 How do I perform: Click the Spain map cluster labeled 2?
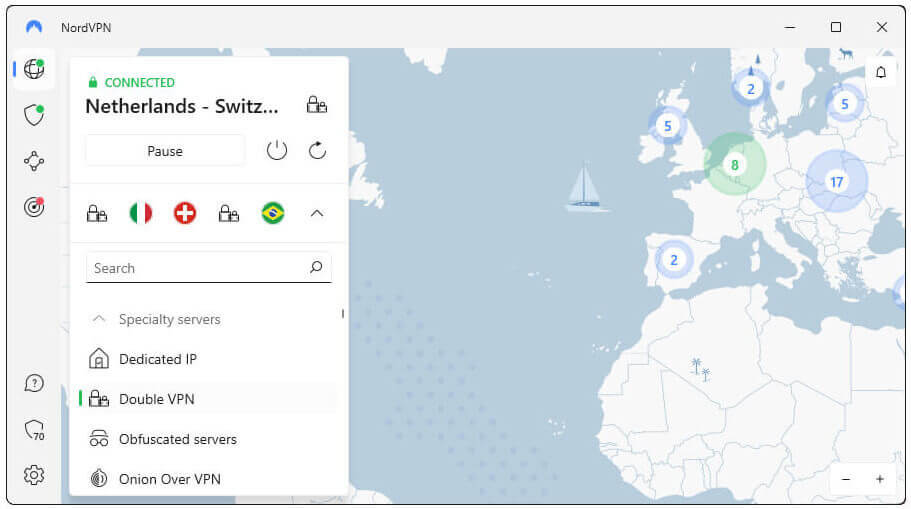pyautogui.click(x=674, y=259)
